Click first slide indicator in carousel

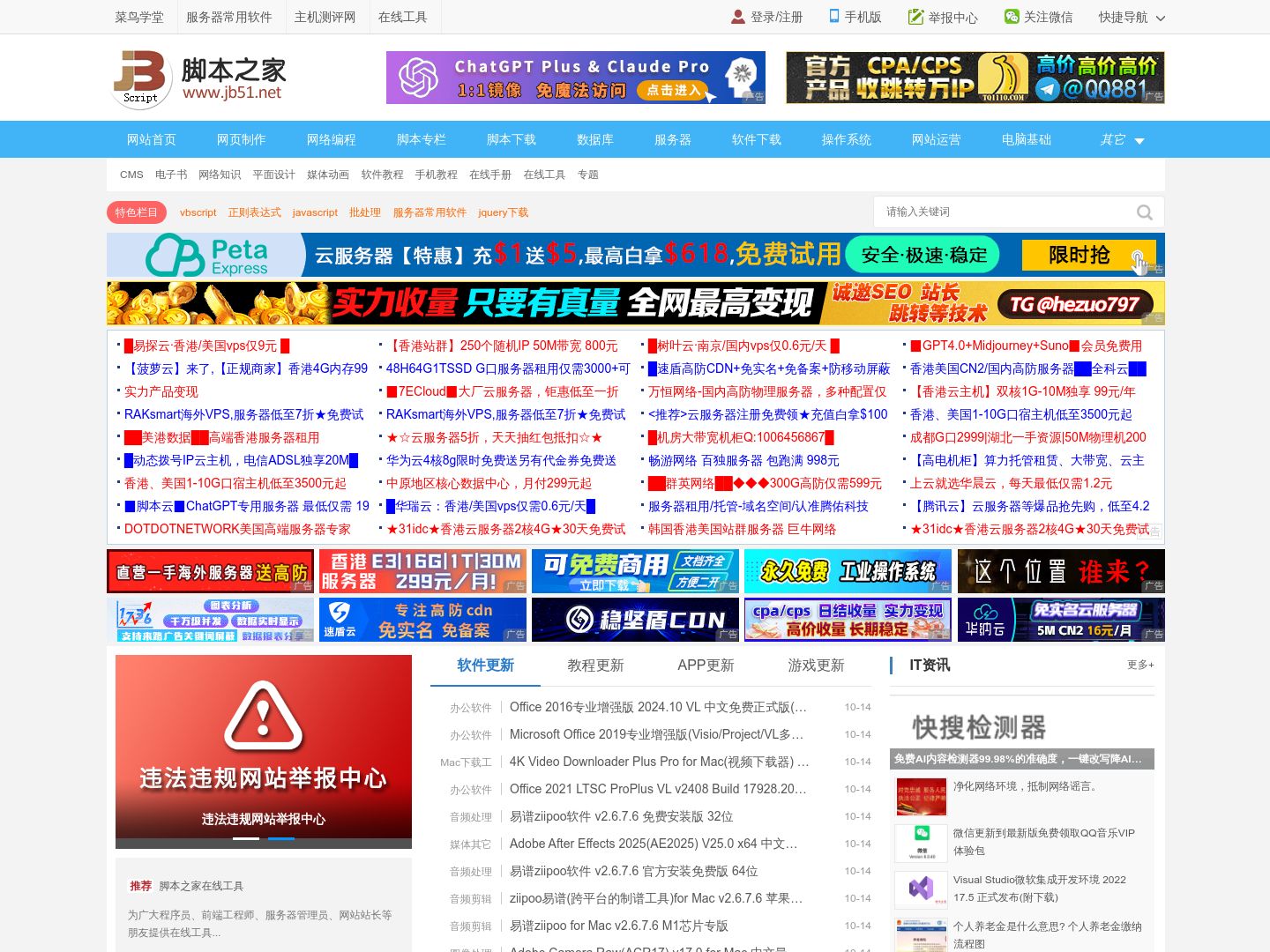click(246, 838)
